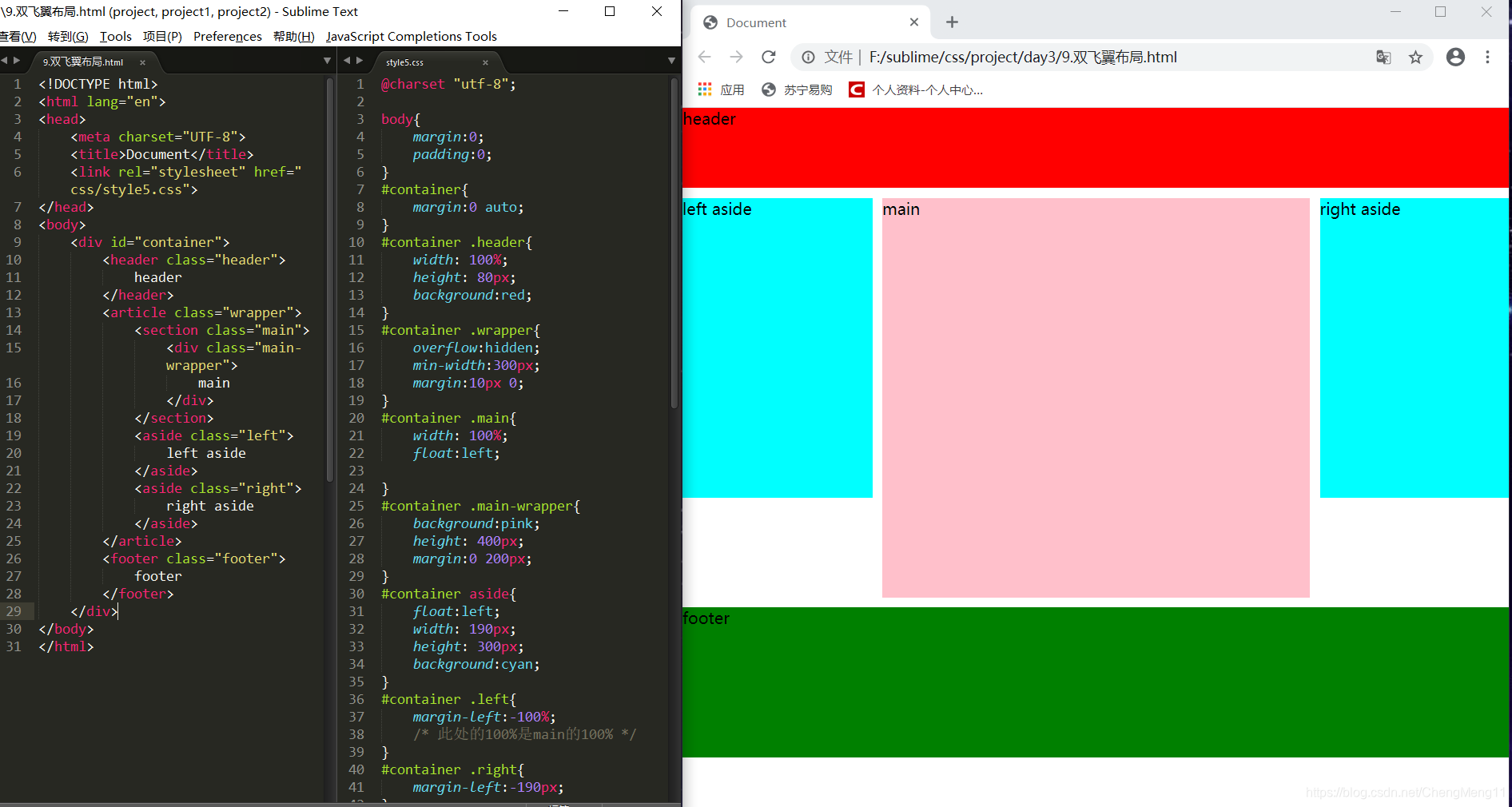Image resolution: width=1512 pixels, height=807 pixels.
Task: Click the CSS pane vertical scrollbar
Action: coord(674,244)
